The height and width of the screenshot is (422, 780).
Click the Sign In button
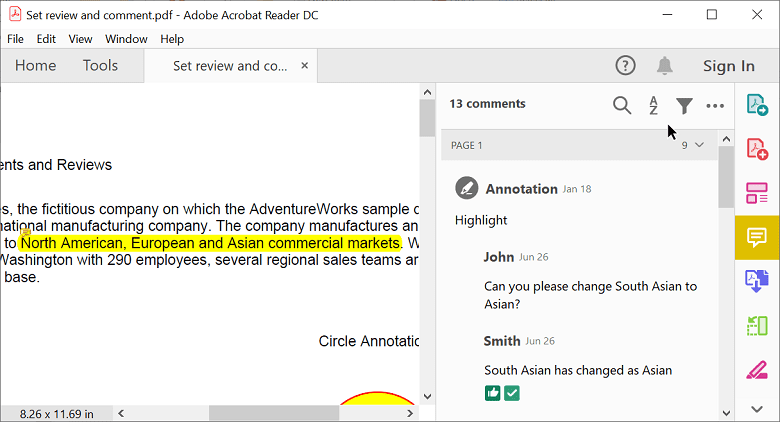click(x=728, y=66)
